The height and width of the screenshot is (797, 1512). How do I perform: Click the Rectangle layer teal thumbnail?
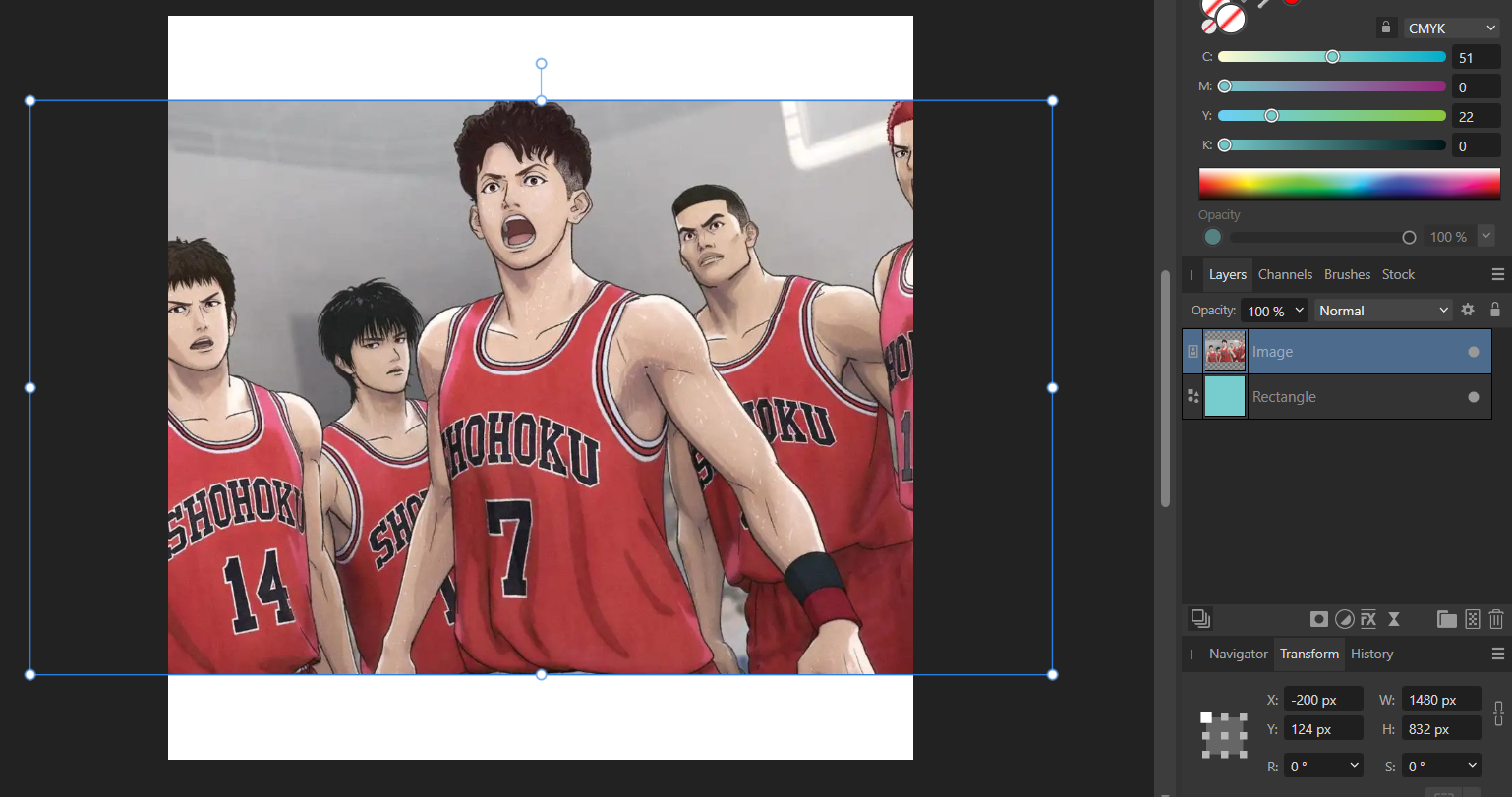tap(1225, 396)
